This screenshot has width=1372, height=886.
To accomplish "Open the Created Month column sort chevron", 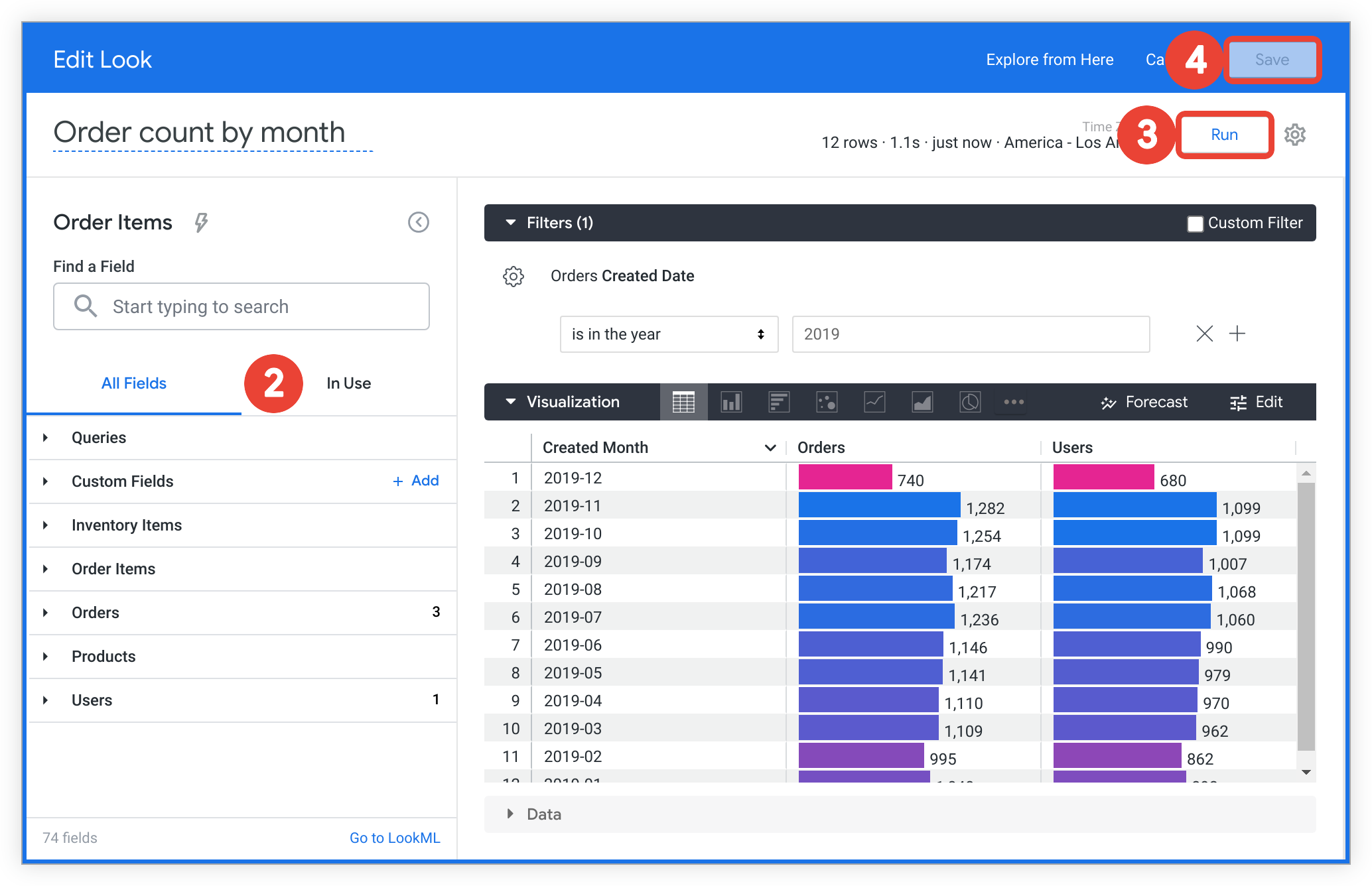I will [x=770, y=448].
